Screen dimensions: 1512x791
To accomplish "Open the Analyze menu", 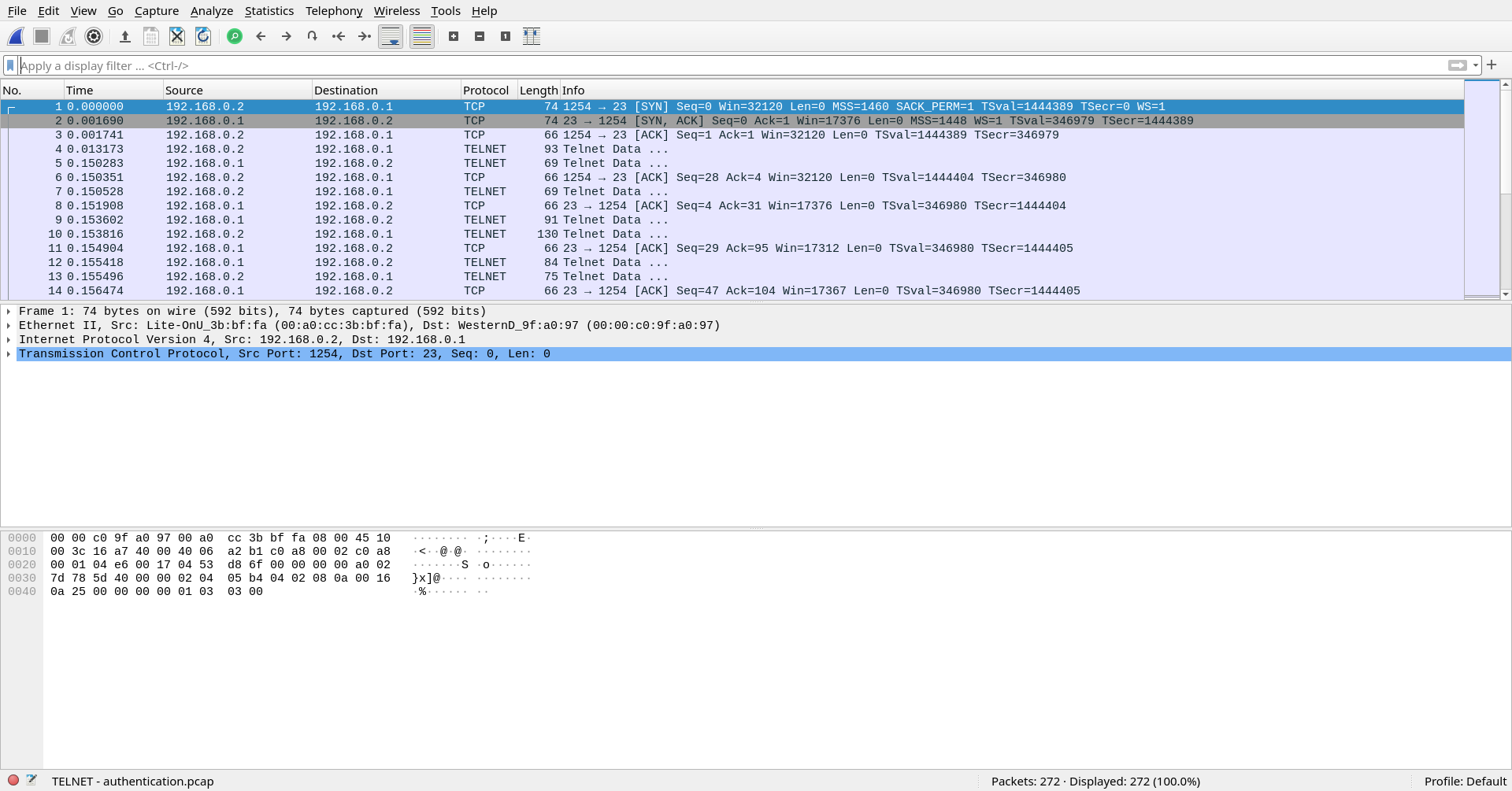I will coord(212,11).
